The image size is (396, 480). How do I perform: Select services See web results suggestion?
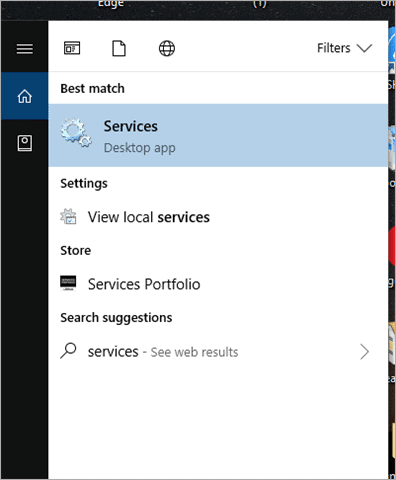click(x=218, y=352)
